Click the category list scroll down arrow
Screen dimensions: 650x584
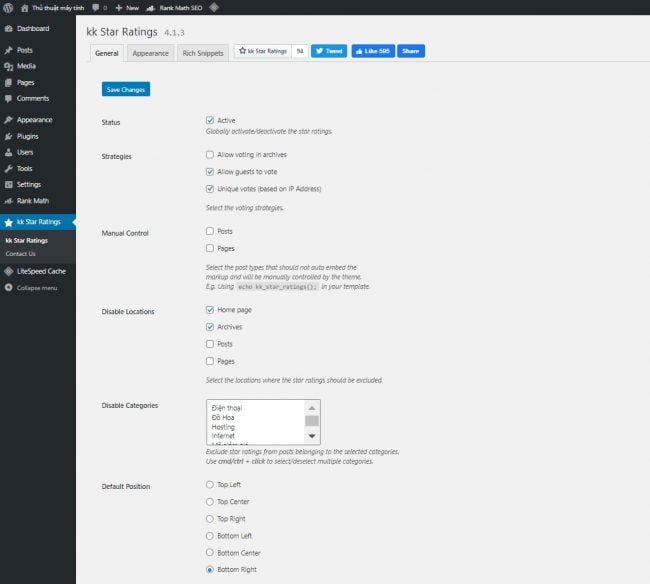point(312,436)
